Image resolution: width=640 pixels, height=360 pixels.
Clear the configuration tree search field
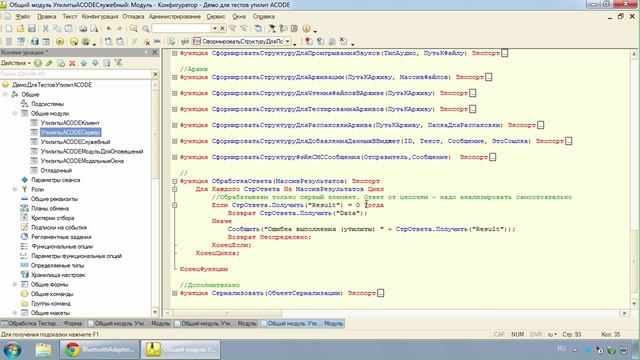155,74
